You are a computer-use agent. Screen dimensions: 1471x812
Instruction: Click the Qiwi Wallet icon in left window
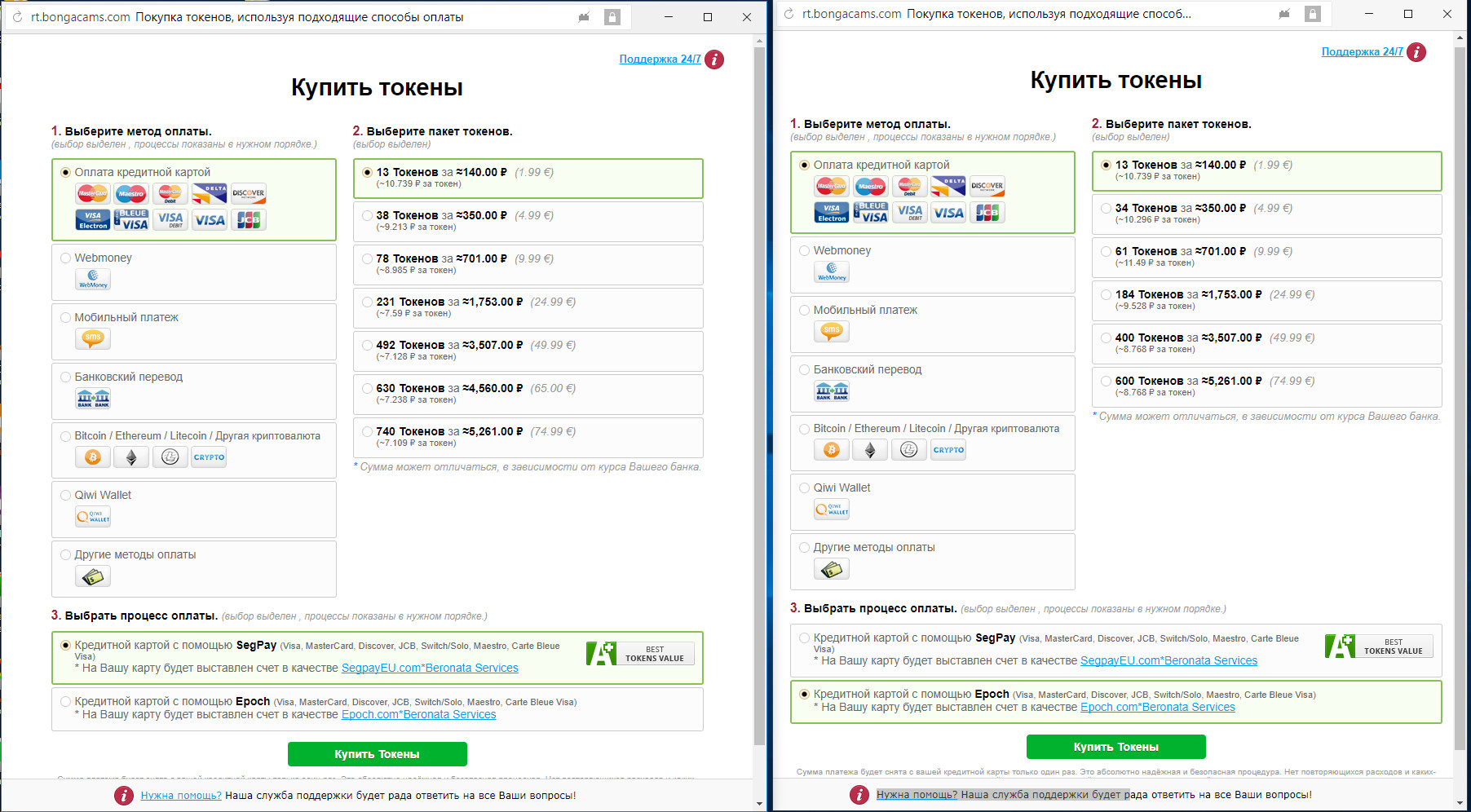[x=93, y=517]
